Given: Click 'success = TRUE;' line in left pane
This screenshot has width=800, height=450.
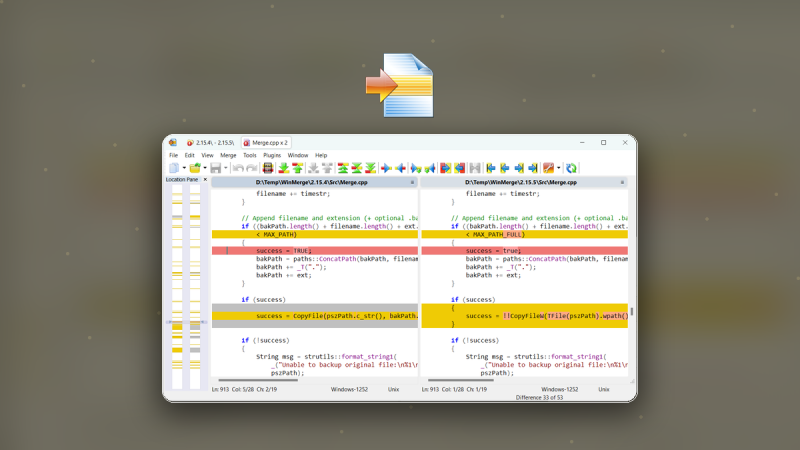Looking at the screenshot, I should pos(315,251).
